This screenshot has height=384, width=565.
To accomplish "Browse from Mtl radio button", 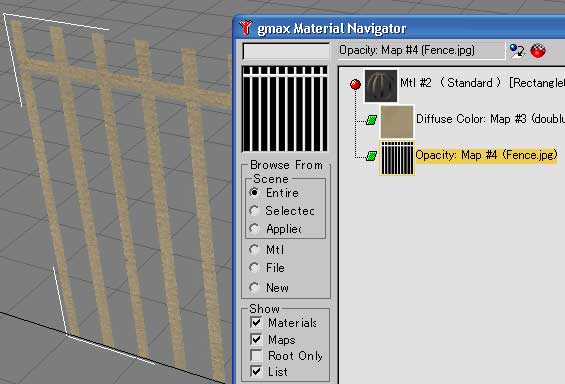I will coord(254,249).
